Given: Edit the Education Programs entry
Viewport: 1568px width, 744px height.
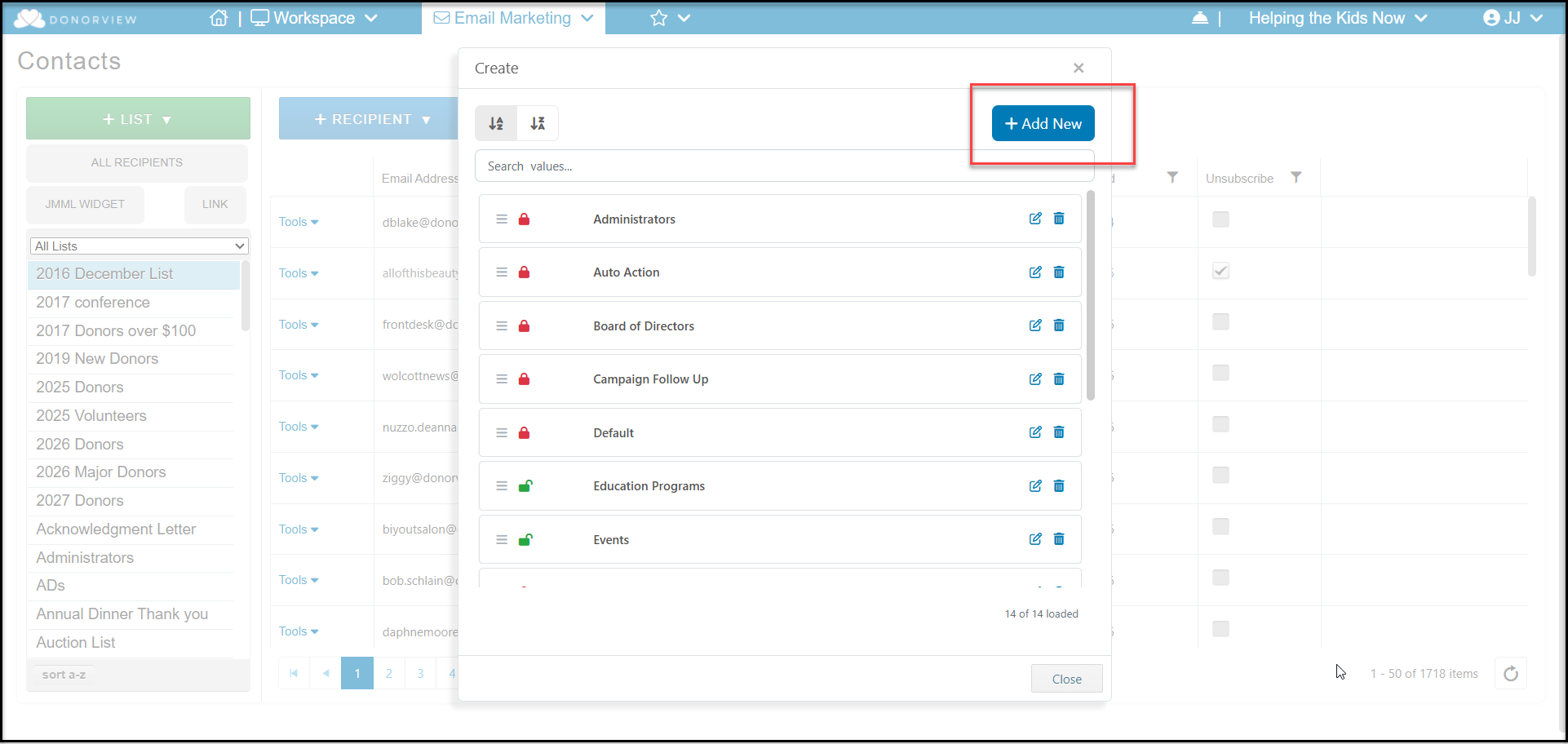Looking at the screenshot, I should click(1035, 486).
